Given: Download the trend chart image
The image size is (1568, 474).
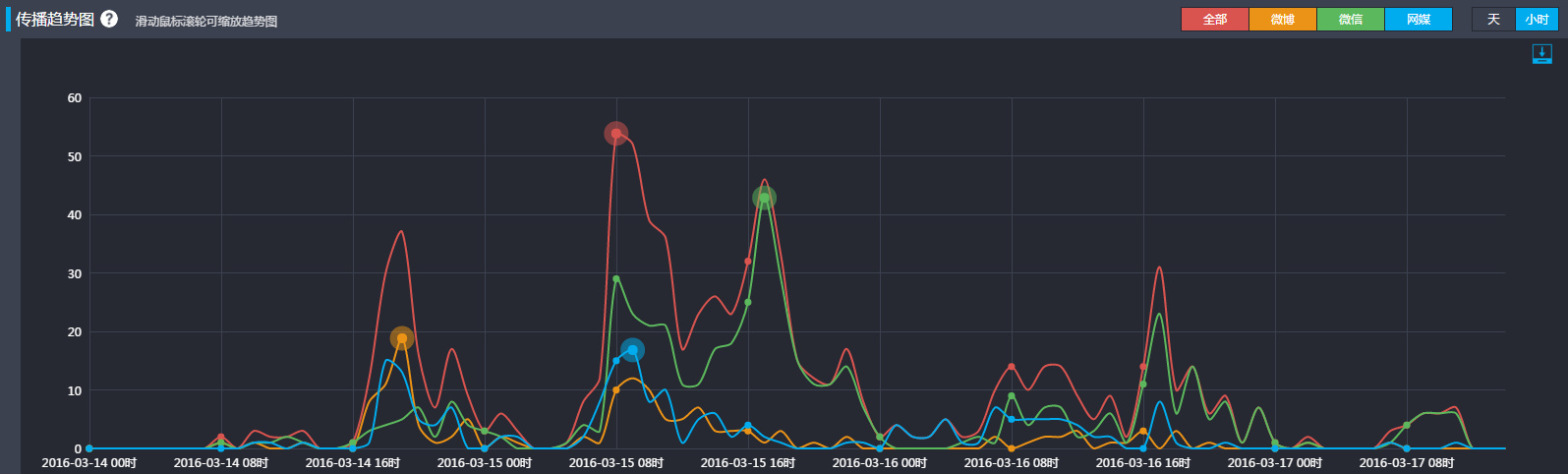Looking at the screenshot, I should (x=1541, y=55).
